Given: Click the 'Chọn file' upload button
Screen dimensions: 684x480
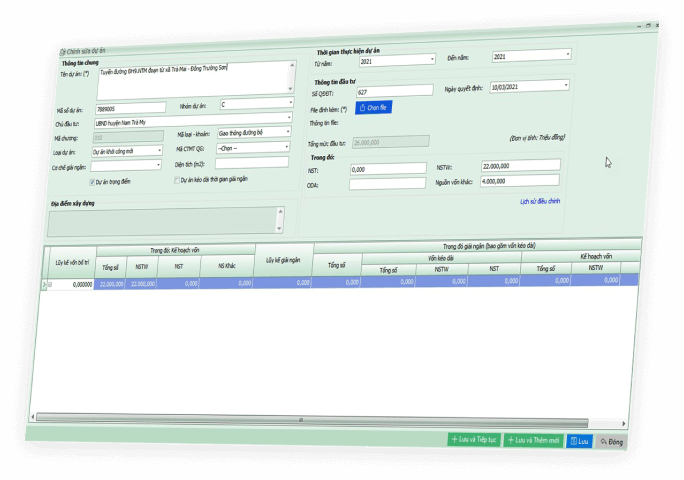Looking at the screenshot, I should pos(372,107).
